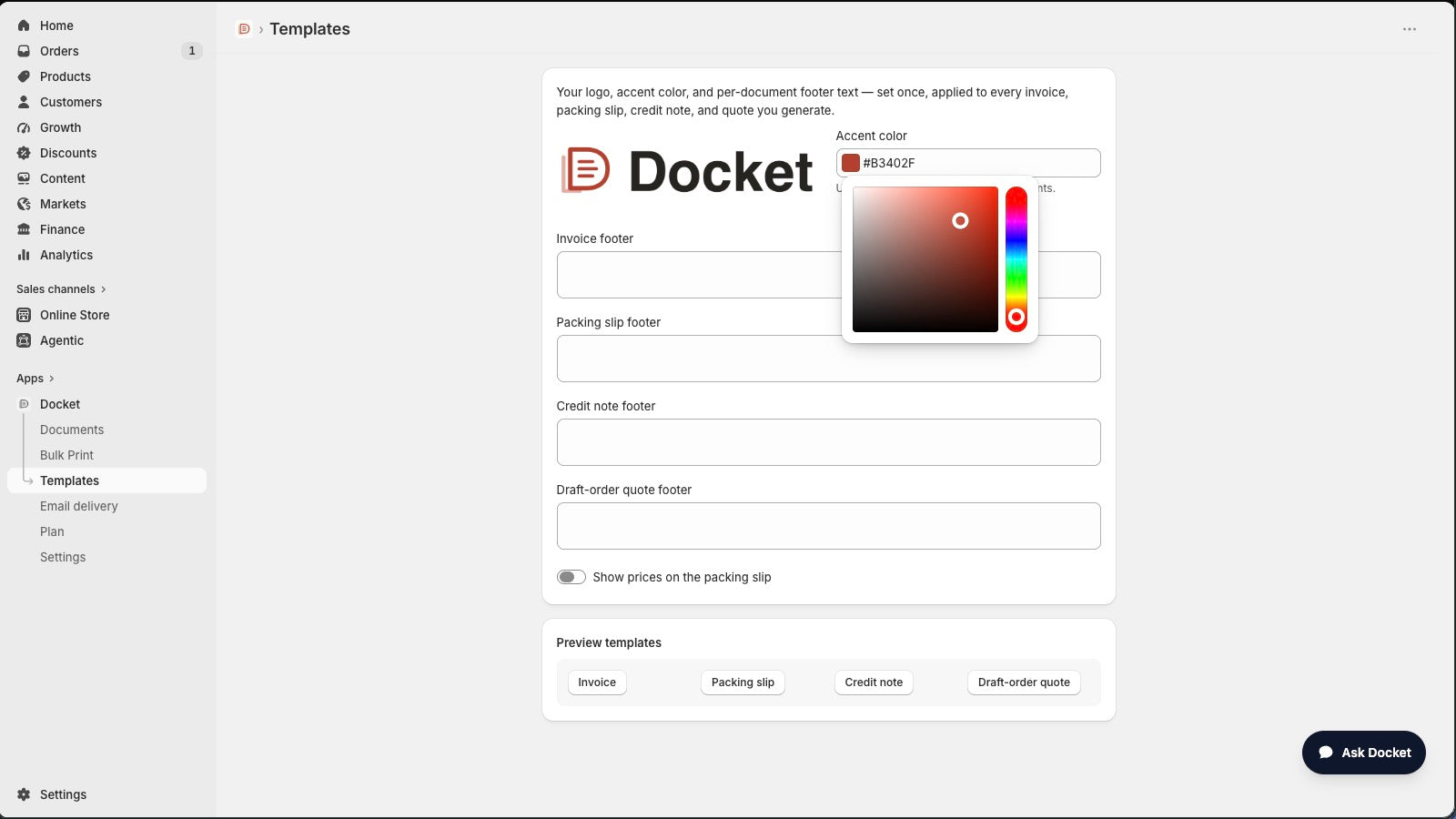Click the chat bubble icon in Ask Docket

[1326, 753]
